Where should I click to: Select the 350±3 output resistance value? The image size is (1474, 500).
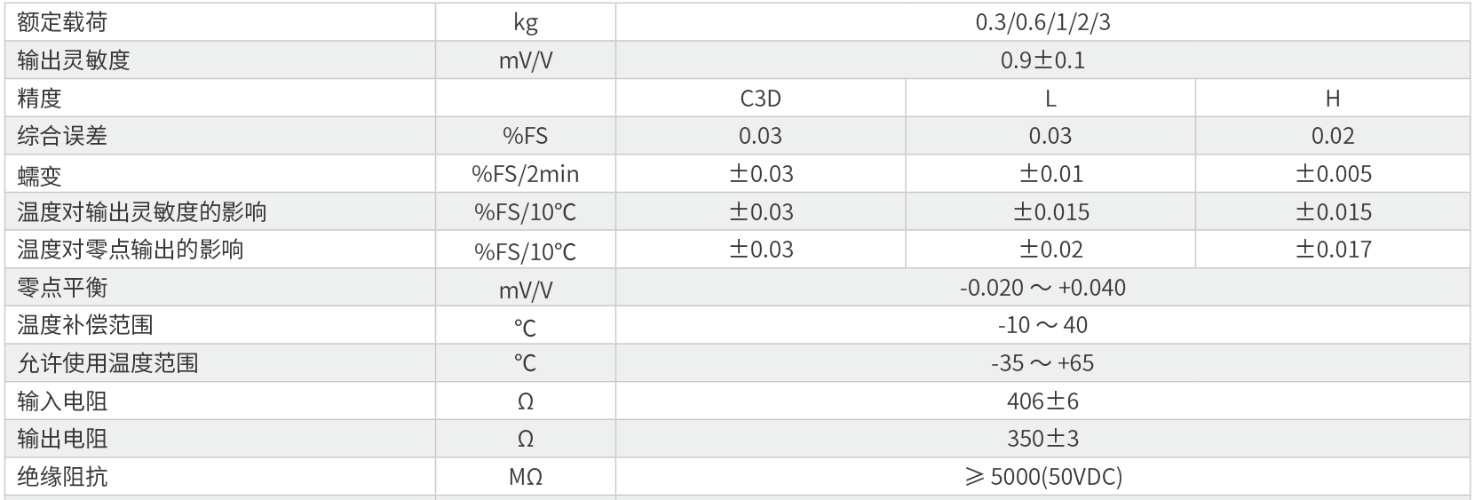pos(1043,439)
